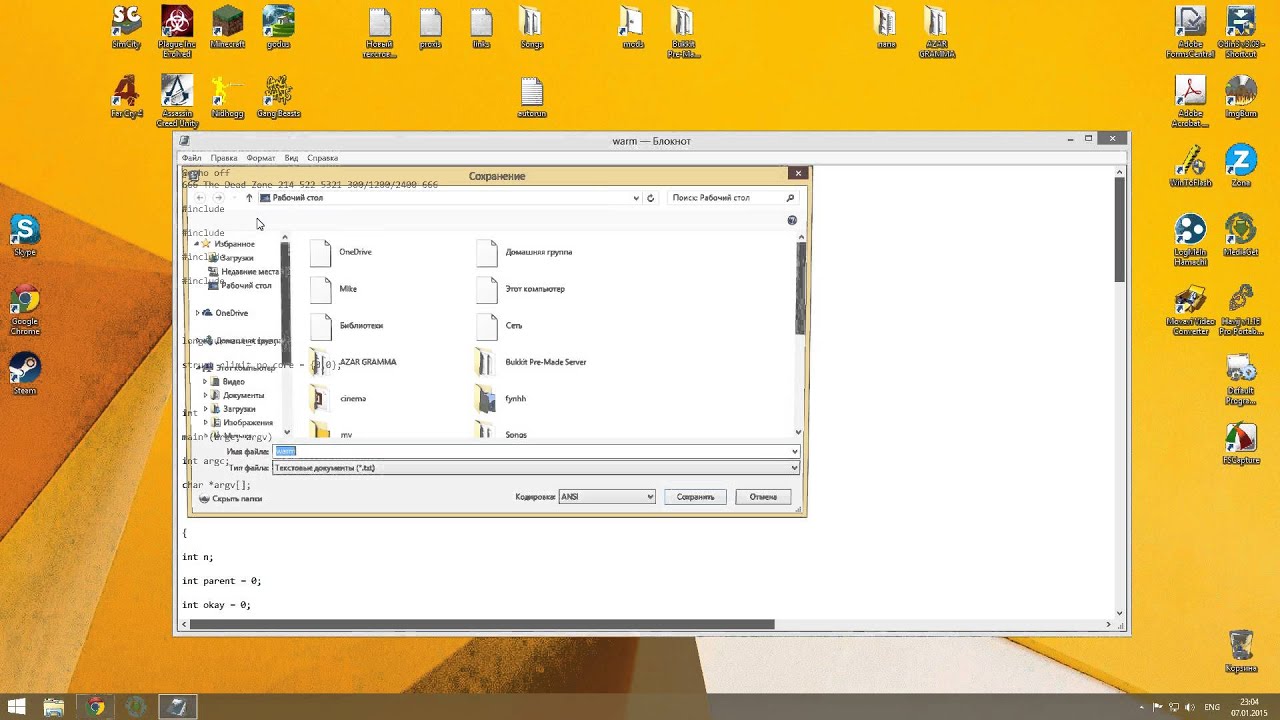Select Домашняя группа in the file list
The width and height of the screenshot is (1280, 720).
pyautogui.click(x=524, y=252)
